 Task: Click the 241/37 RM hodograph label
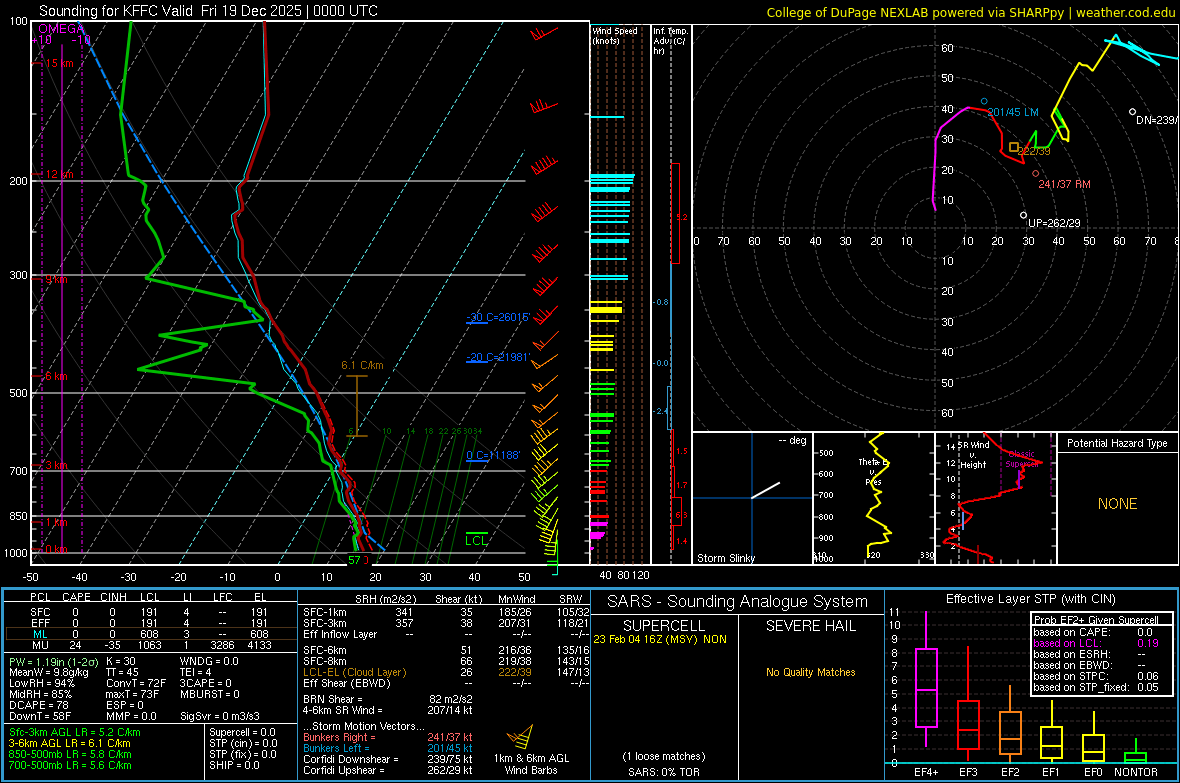click(x=1064, y=184)
